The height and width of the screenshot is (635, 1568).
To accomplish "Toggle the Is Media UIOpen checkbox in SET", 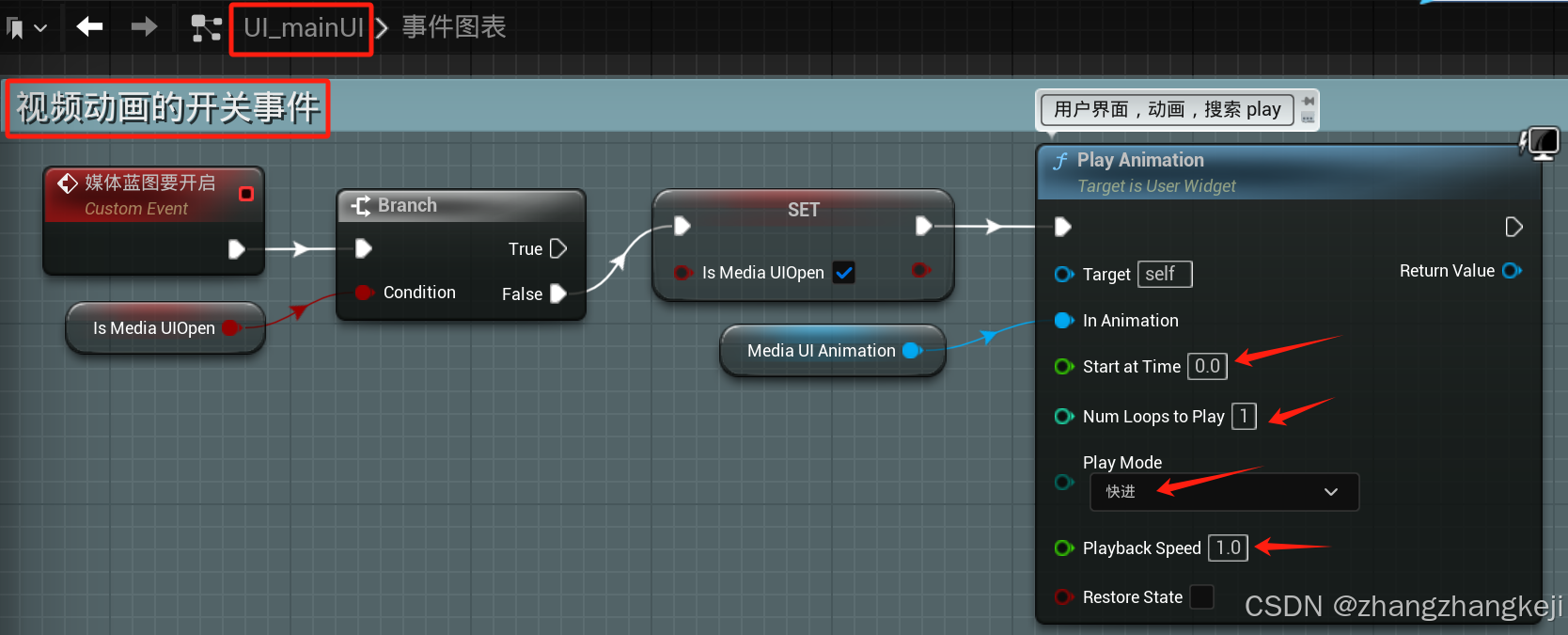I will [x=844, y=273].
